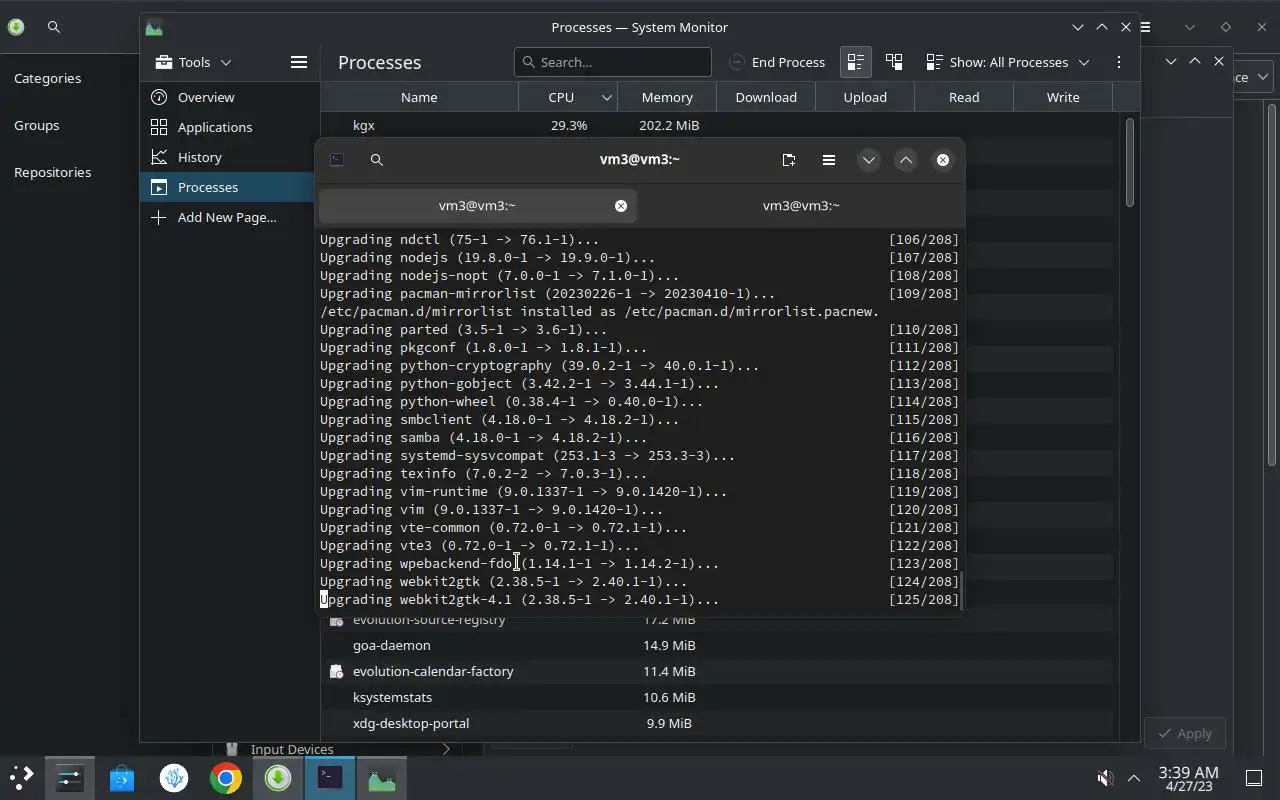The image size is (1280, 800).
Task: Click the terminal search icon
Action: [x=377, y=160]
